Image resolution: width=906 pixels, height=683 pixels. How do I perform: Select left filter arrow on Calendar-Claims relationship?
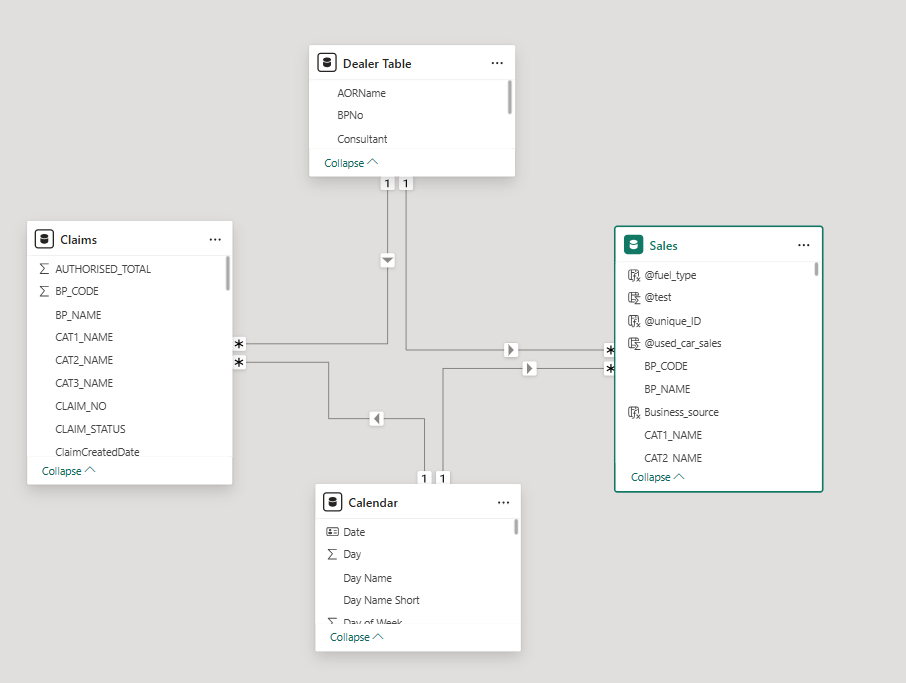click(376, 418)
